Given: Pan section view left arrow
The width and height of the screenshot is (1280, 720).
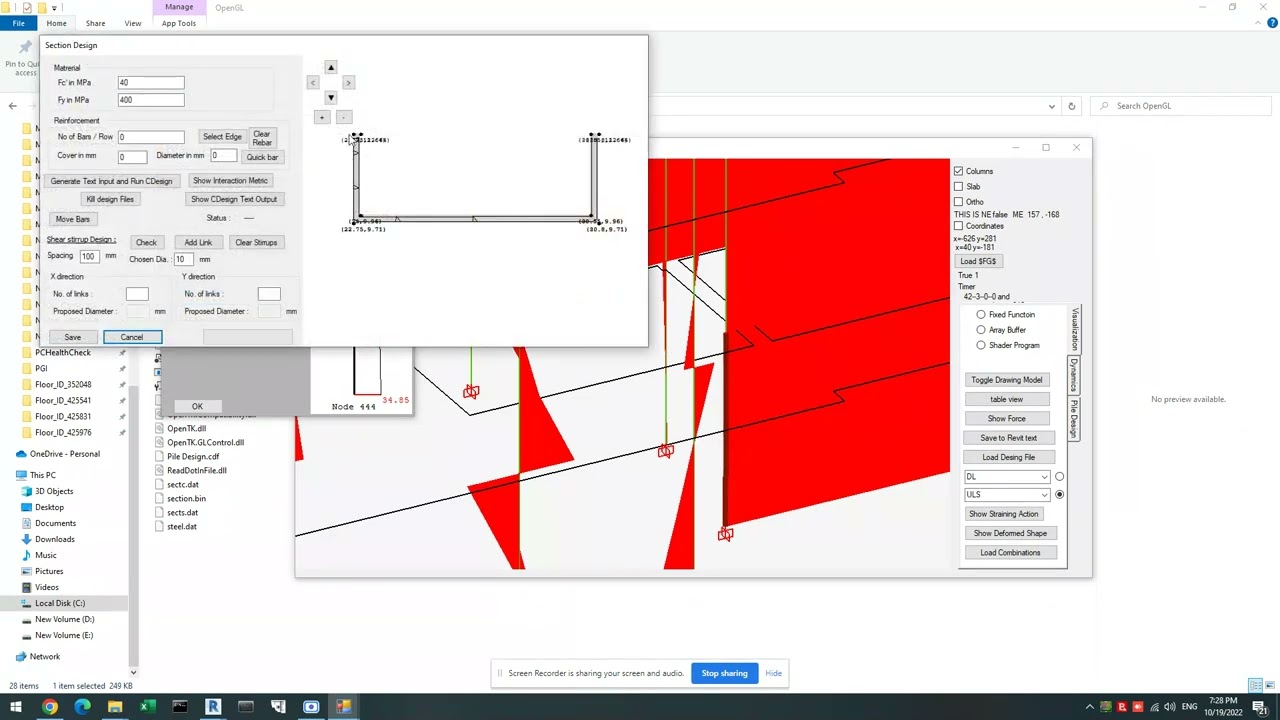Looking at the screenshot, I should click(x=313, y=83).
